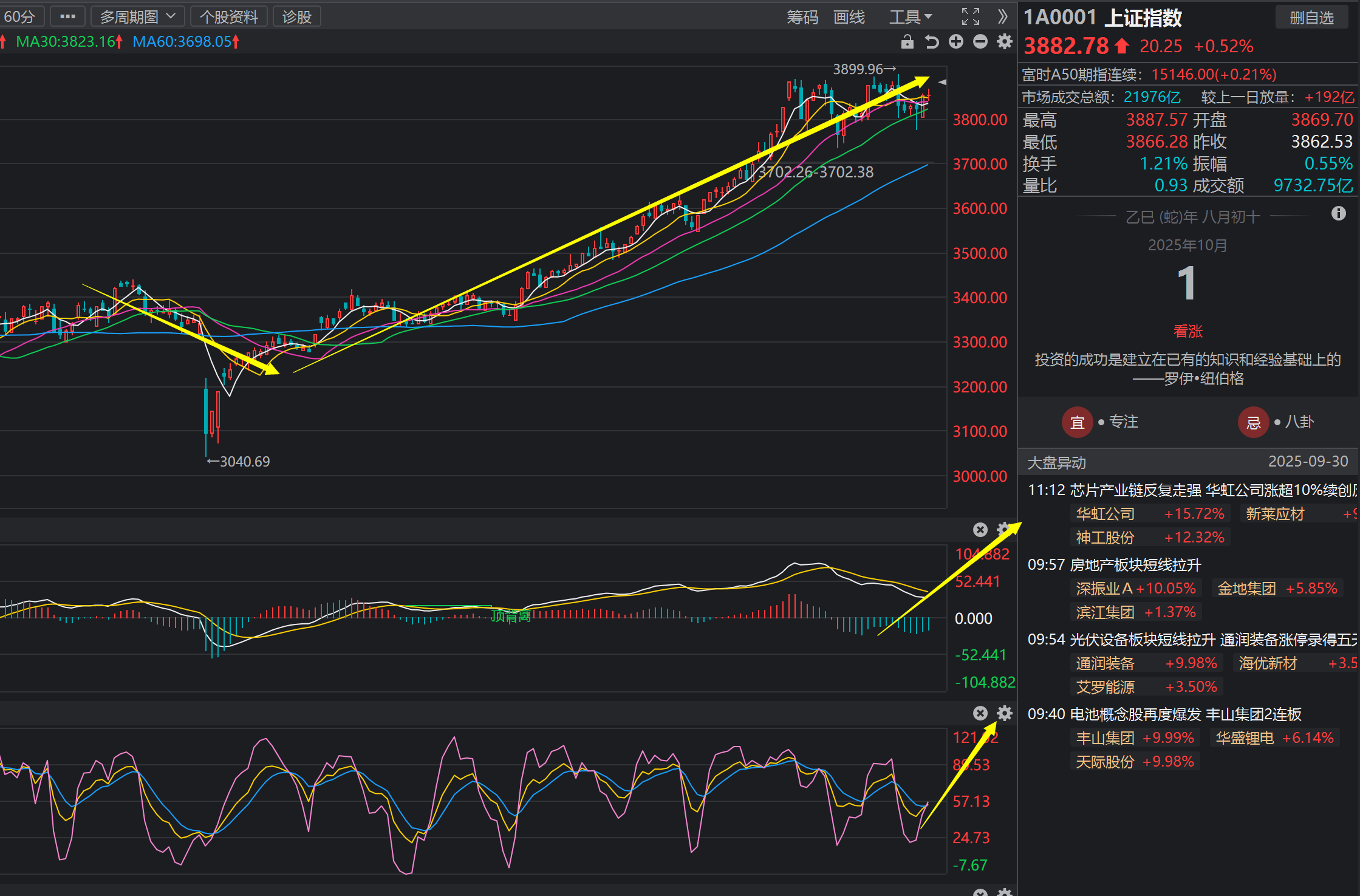Open the KDJ panel settings gear

1005,713
